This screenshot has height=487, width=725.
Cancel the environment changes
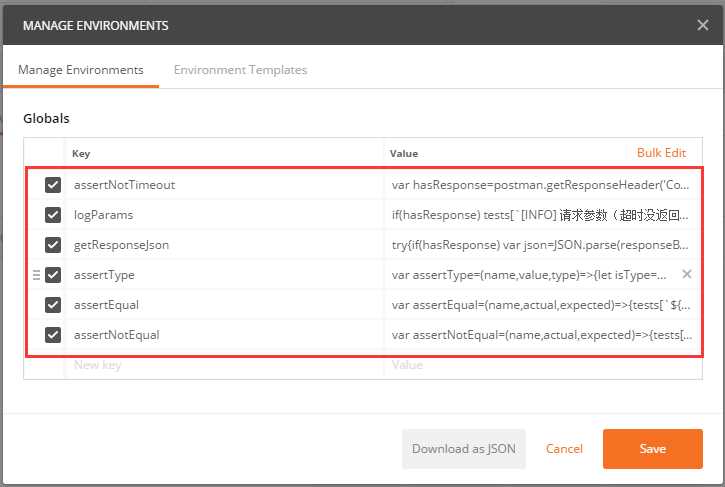(564, 449)
